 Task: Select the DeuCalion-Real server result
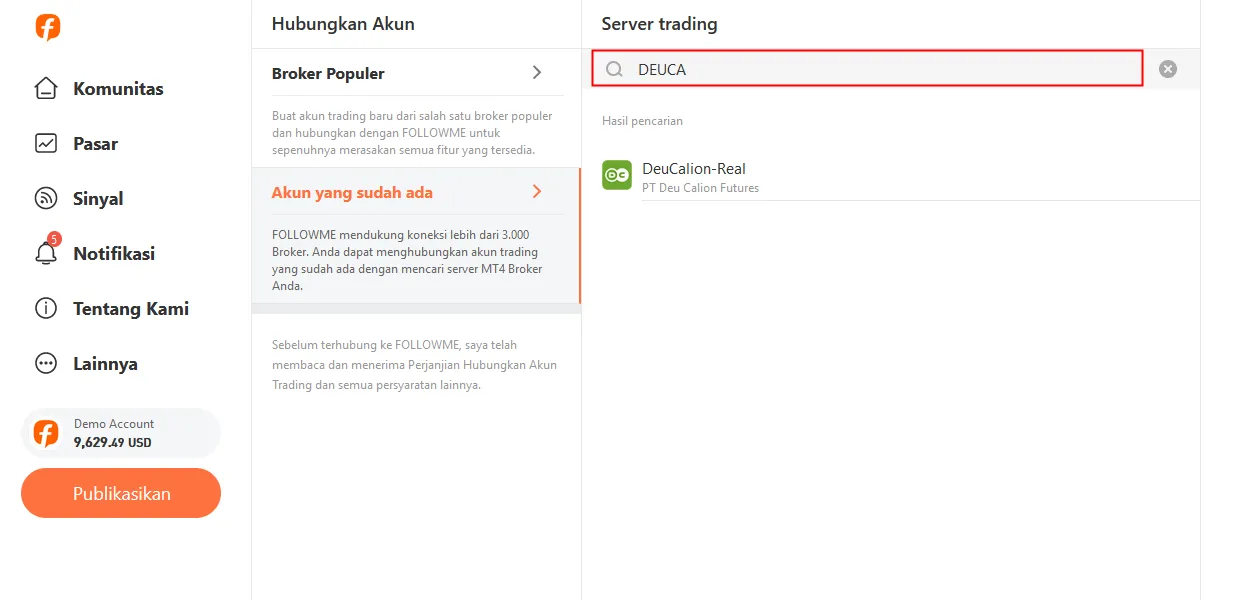click(x=900, y=175)
